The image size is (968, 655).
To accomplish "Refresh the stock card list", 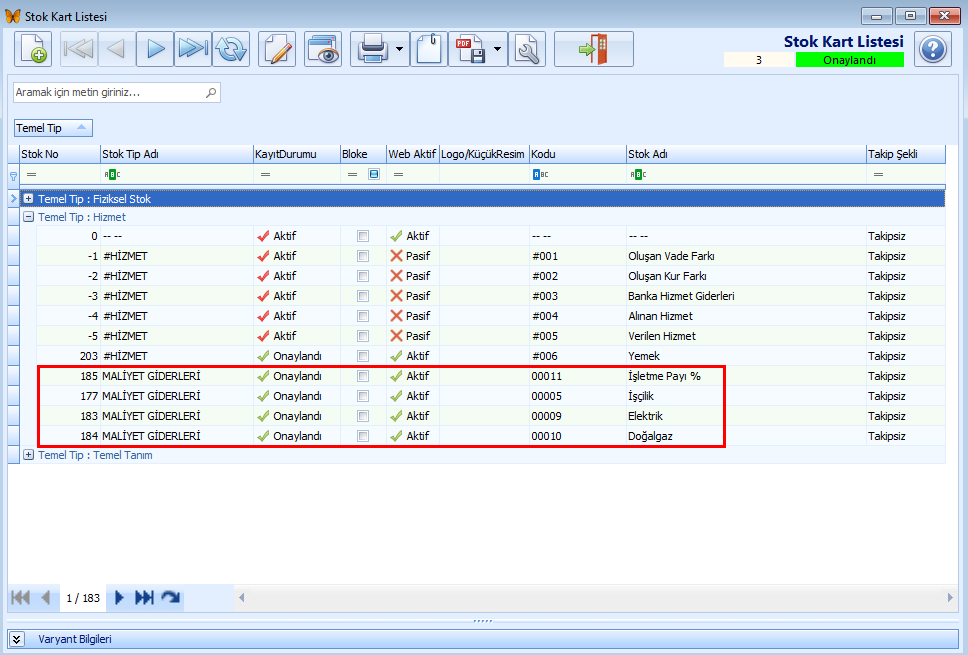I will (x=231, y=49).
